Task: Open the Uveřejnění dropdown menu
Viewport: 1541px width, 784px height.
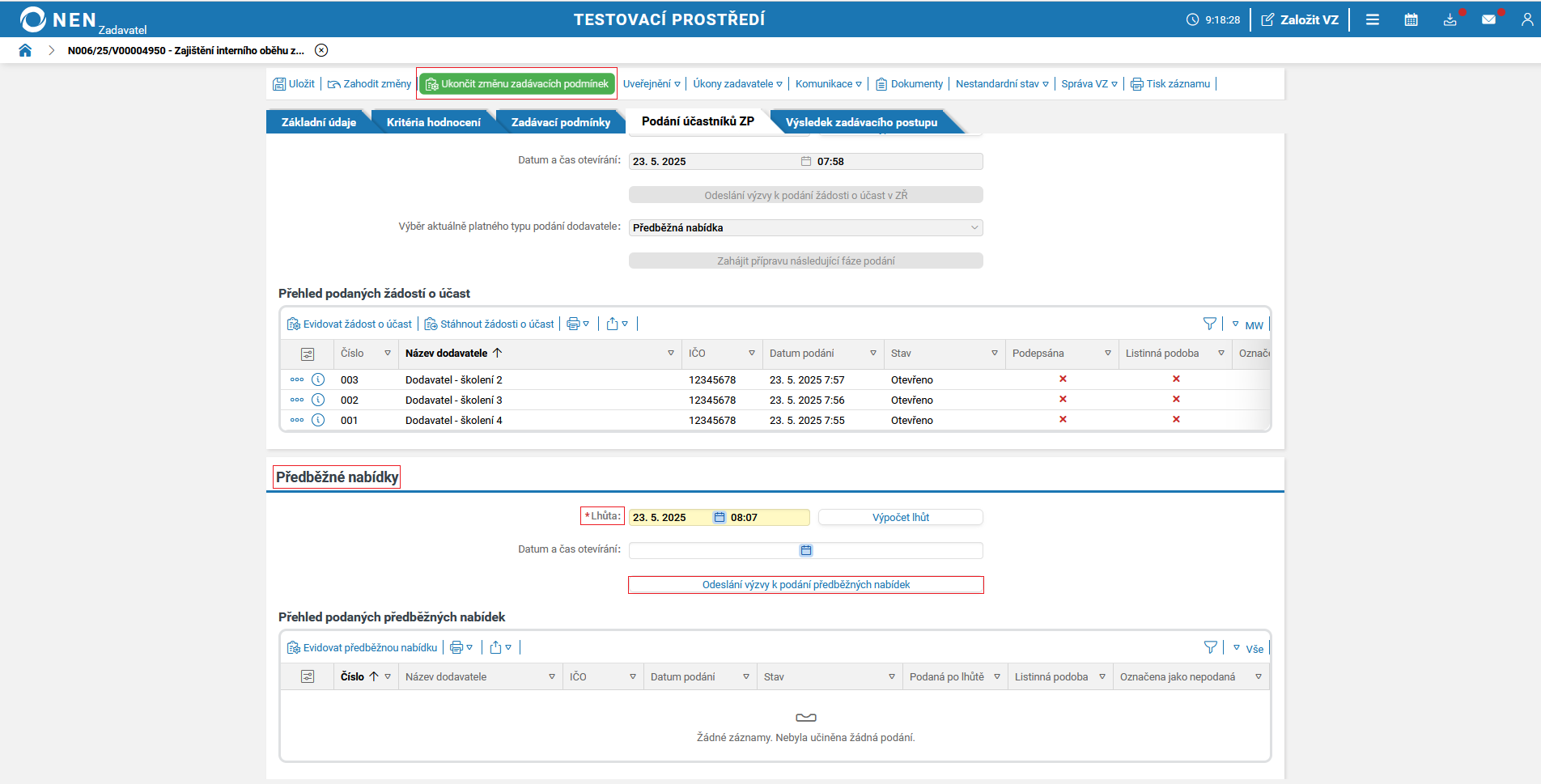Action: (652, 83)
